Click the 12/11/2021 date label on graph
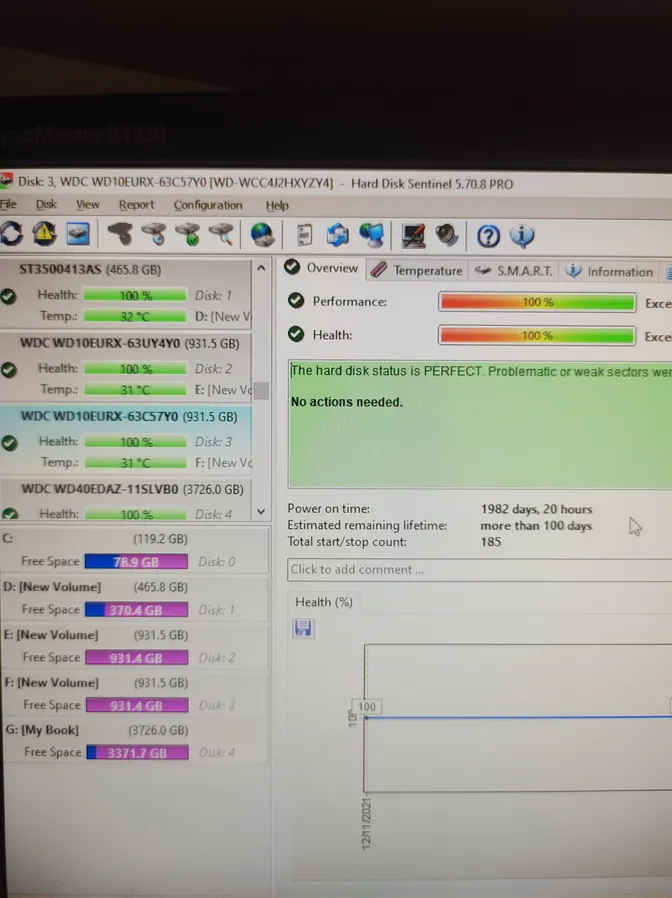Screen dimensions: 672x898 [367, 824]
